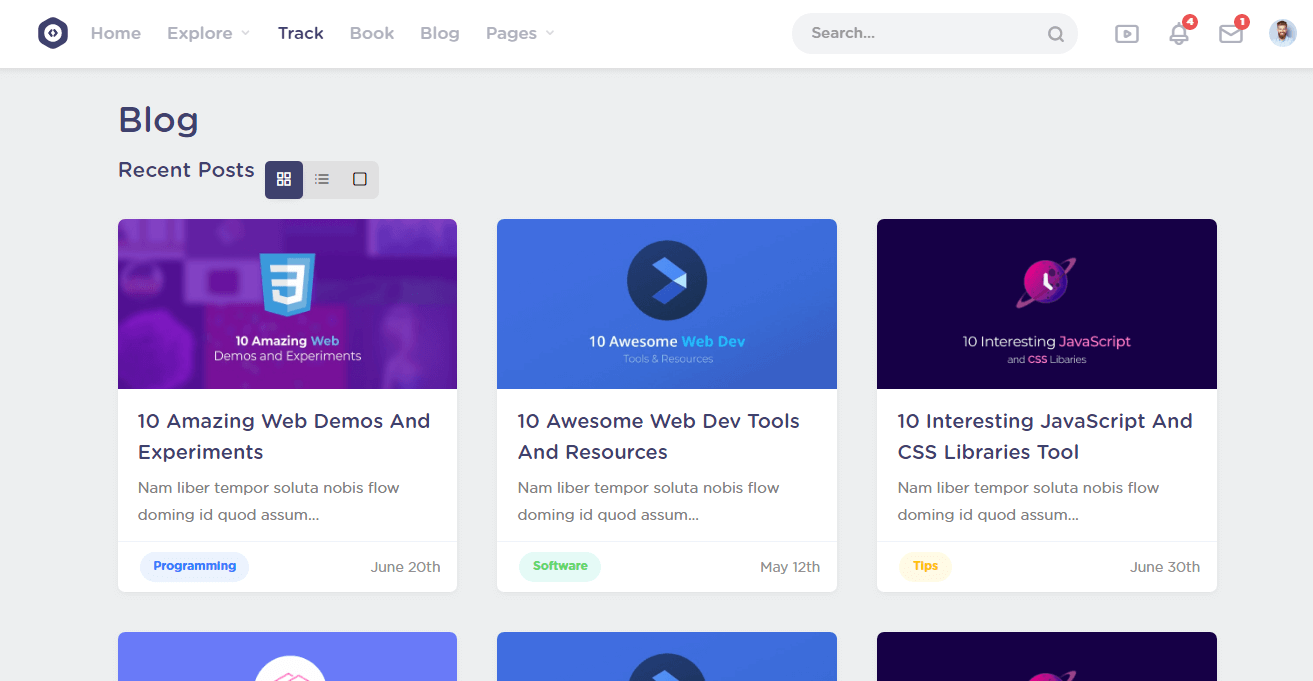Expand the Explore dropdown menu
Screen dimensions: 1313x681
pos(208,33)
